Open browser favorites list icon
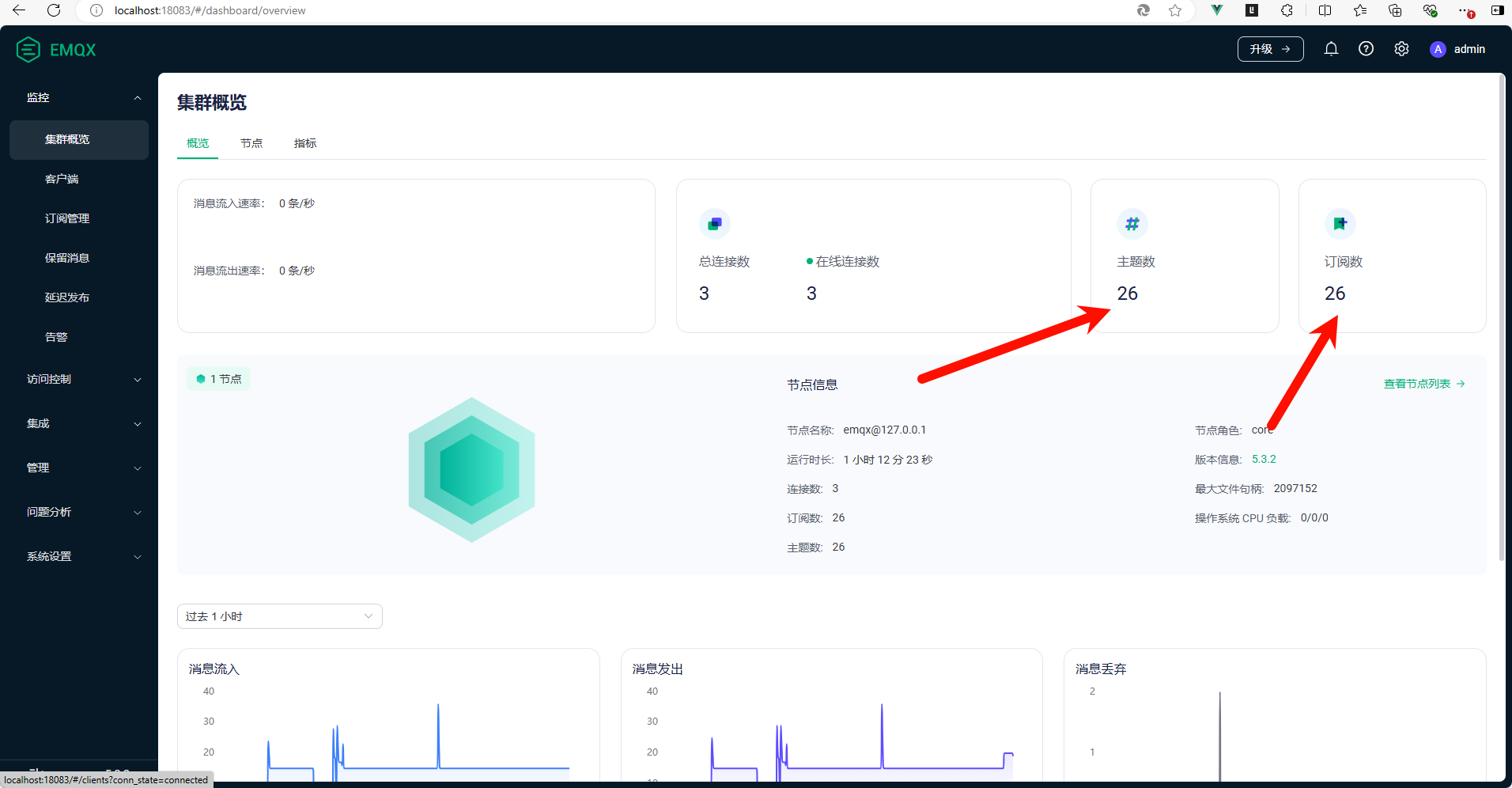Screen dimensions: 1512x788 pyautogui.click(x=1360, y=10)
